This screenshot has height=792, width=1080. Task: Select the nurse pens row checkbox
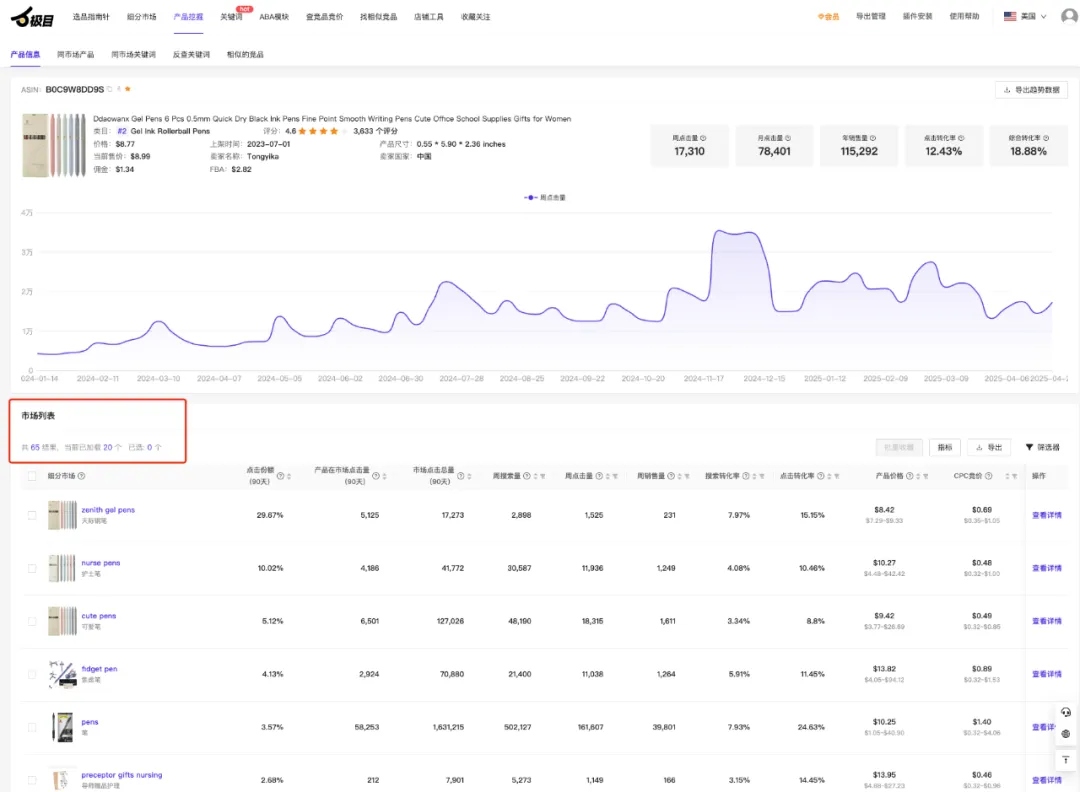(32, 568)
